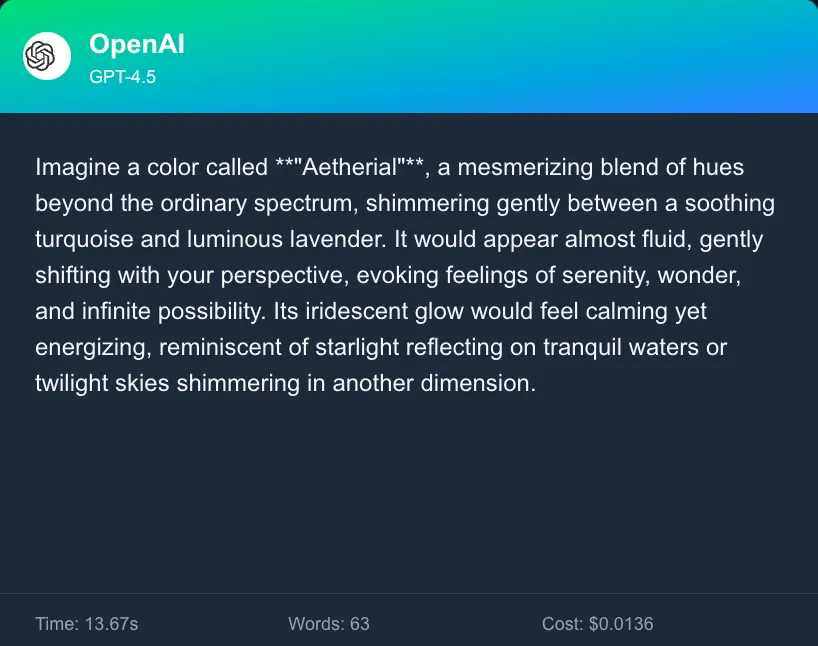Click the phrase "tranquil waters"
Viewport: 818px width, 646px height.
[x=623, y=347]
